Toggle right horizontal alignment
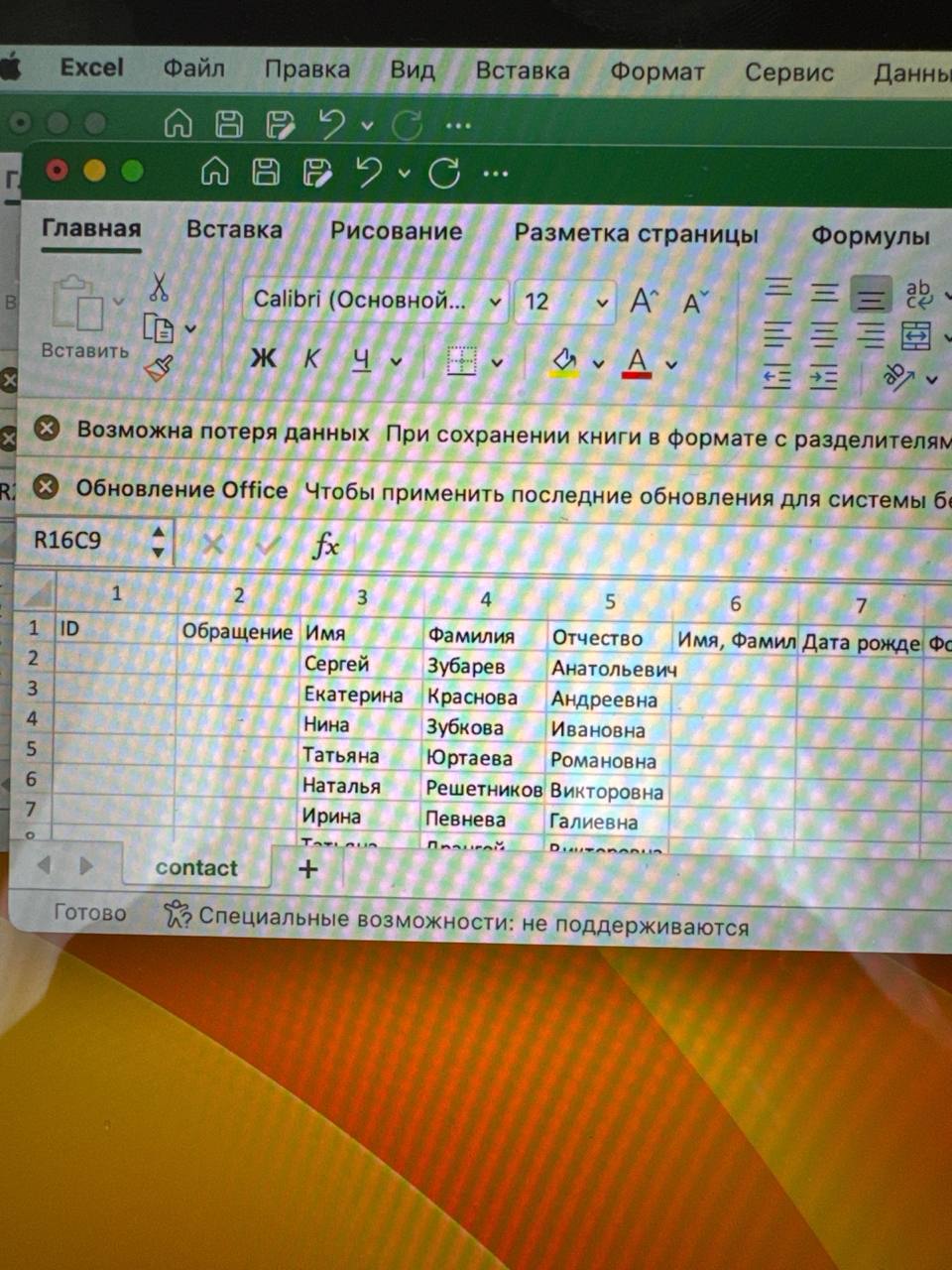Viewport: 952px width, 1270px height. point(871,335)
